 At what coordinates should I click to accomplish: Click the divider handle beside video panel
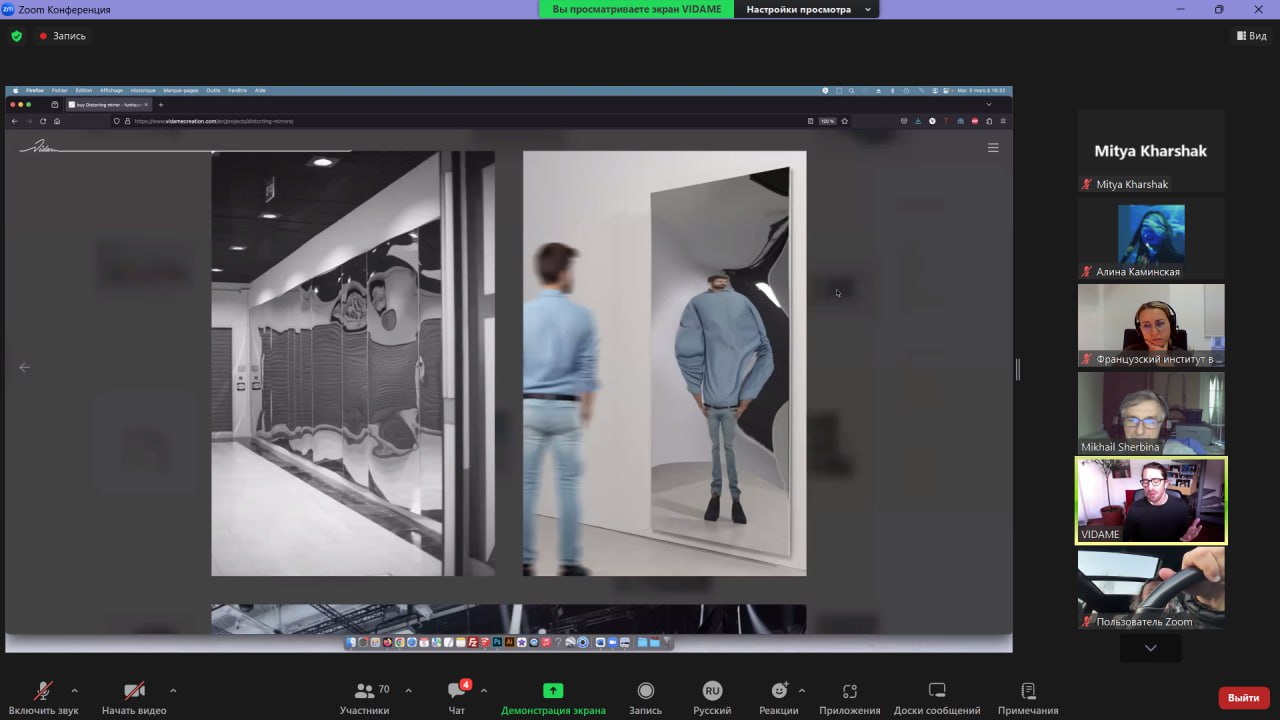1018,369
